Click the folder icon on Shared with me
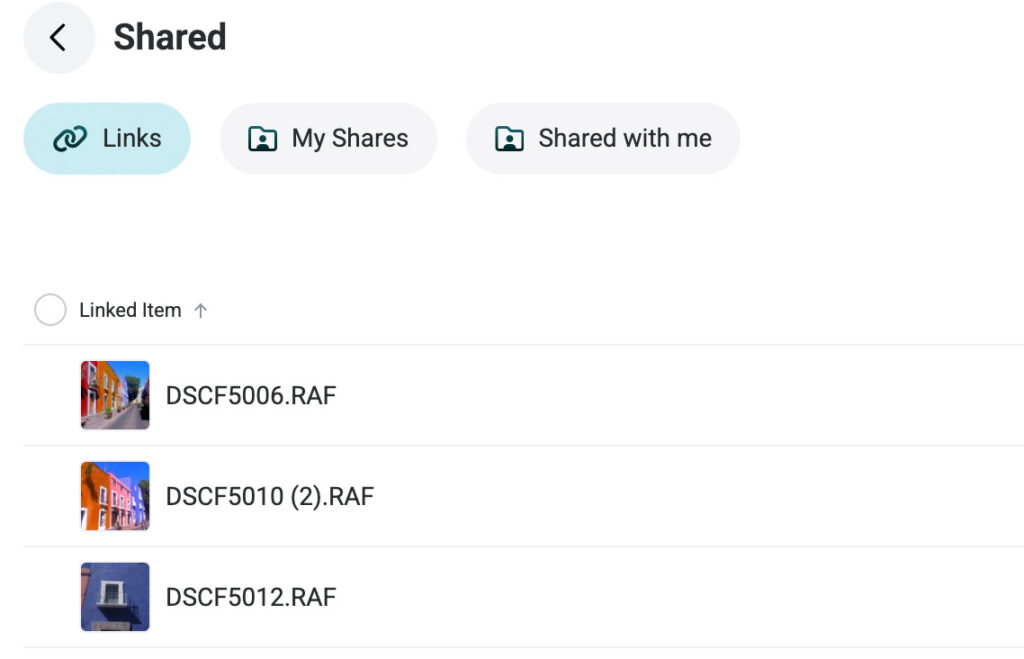The image size is (1024, 659). pyautogui.click(x=510, y=138)
